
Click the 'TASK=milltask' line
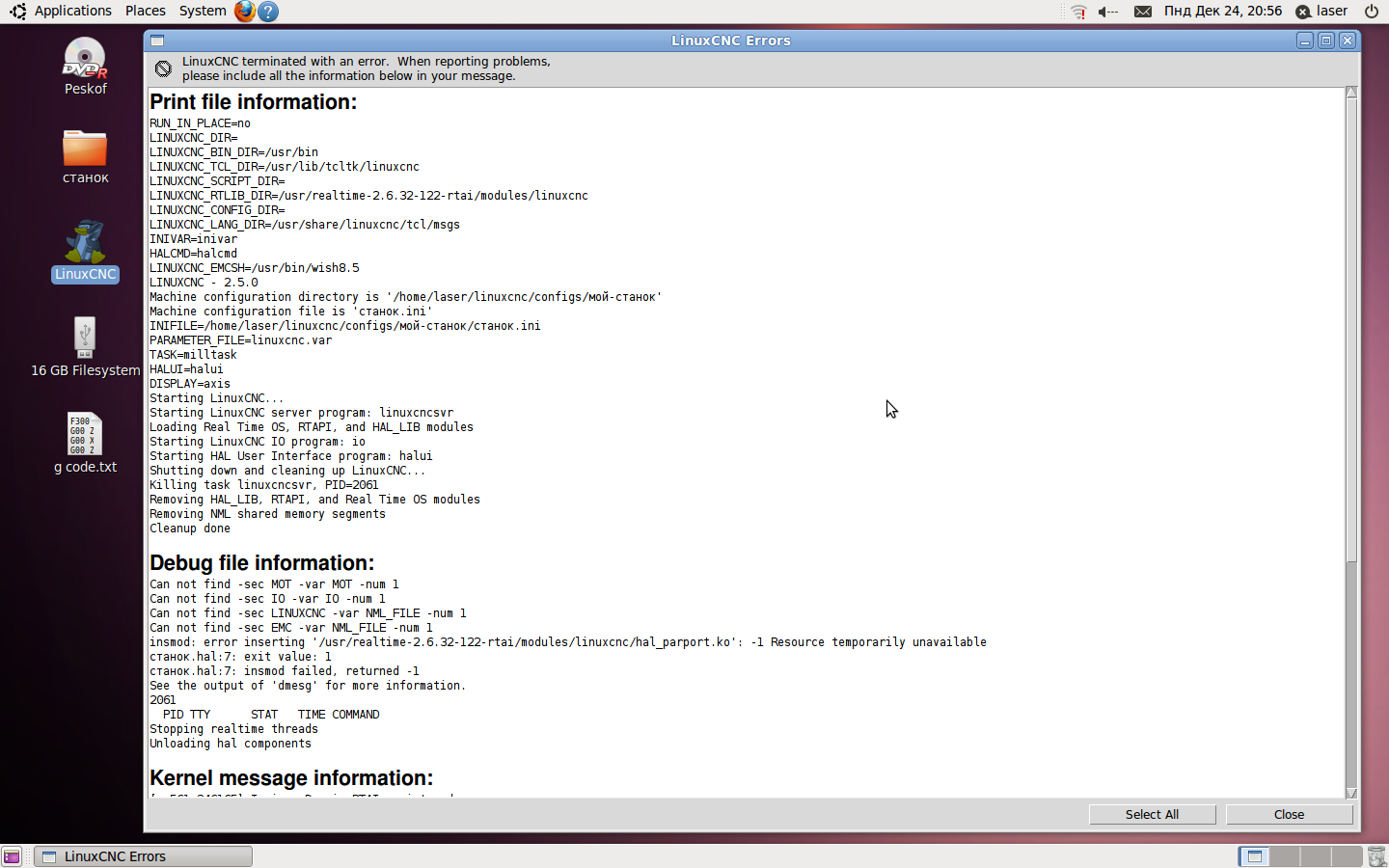(193, 355)
